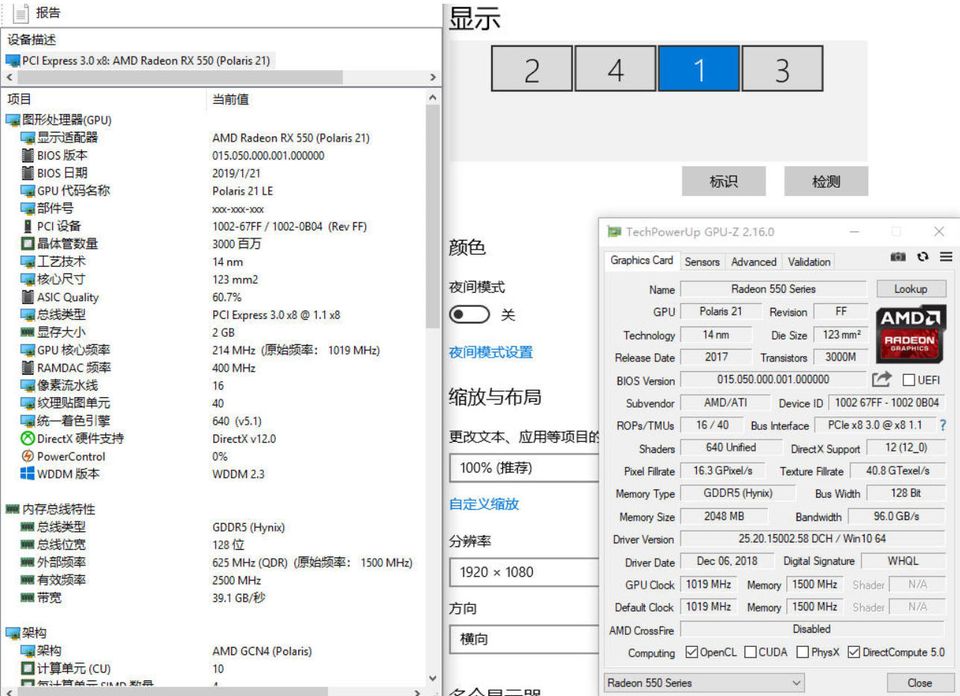Select display monitor 3

(x=782, y=69)
